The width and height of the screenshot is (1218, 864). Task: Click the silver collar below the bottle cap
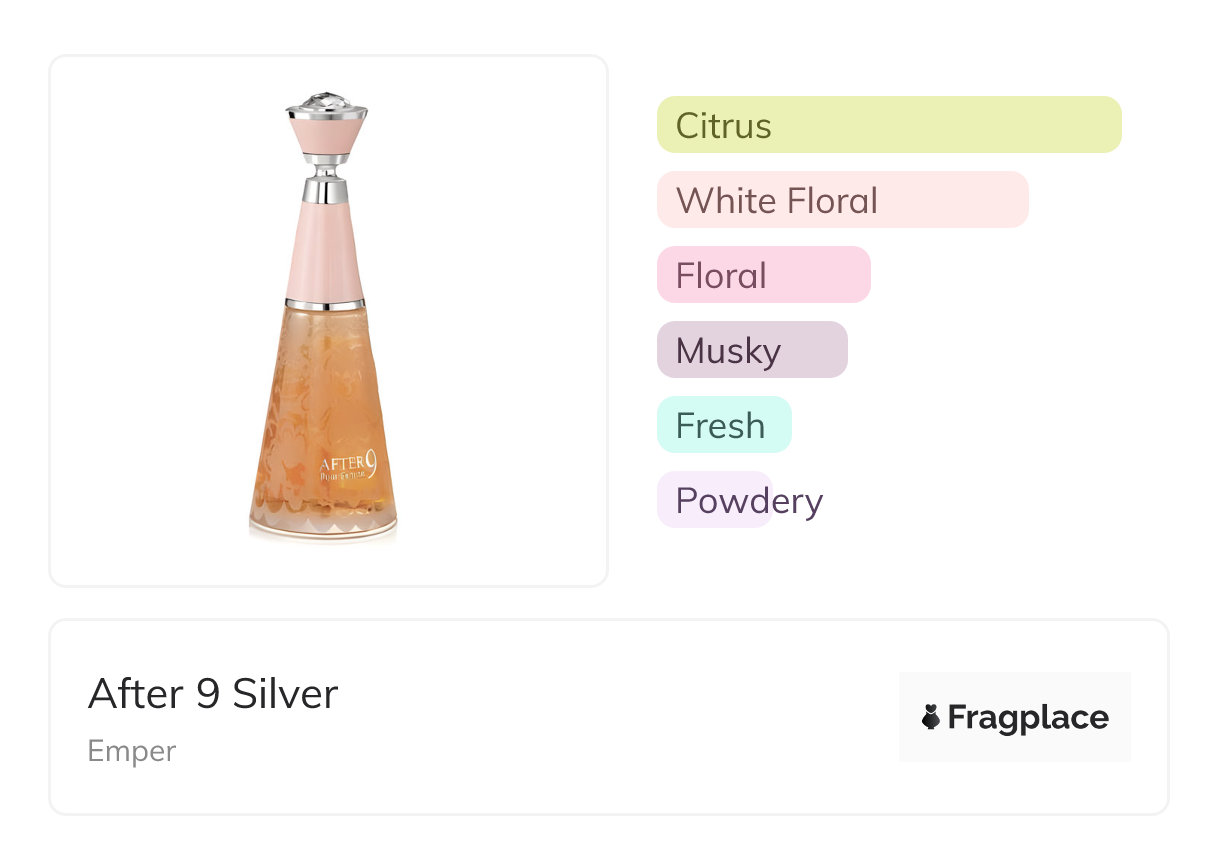tap(326, 188)
